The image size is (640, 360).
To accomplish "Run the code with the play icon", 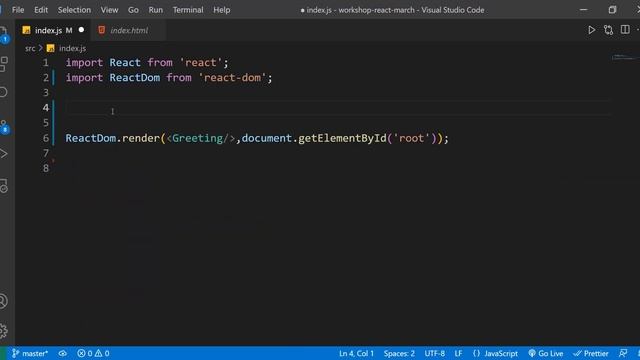I will click(591, 30).
